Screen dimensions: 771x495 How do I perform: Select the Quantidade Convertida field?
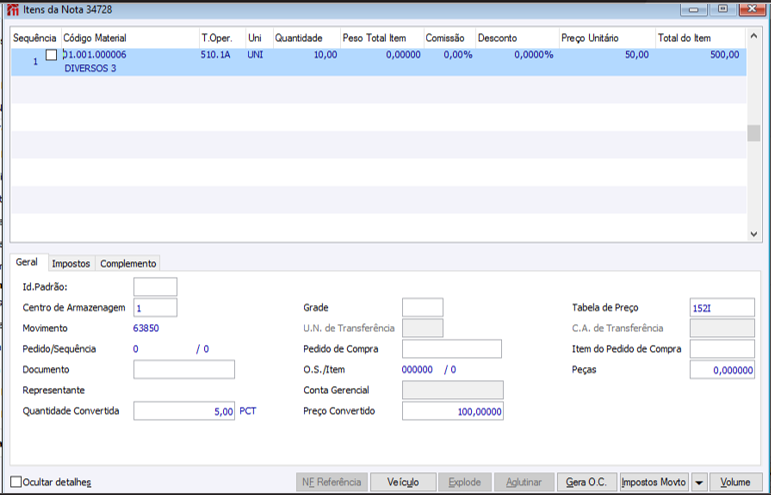(184, 411)
